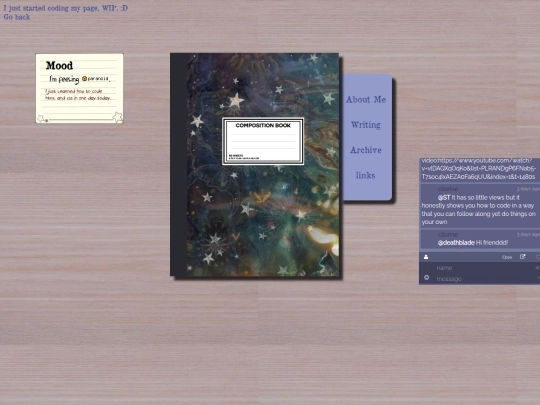The width and height of the screenshot is (540, 405).
Task: Open the About Me page
Action: [366, 100]
